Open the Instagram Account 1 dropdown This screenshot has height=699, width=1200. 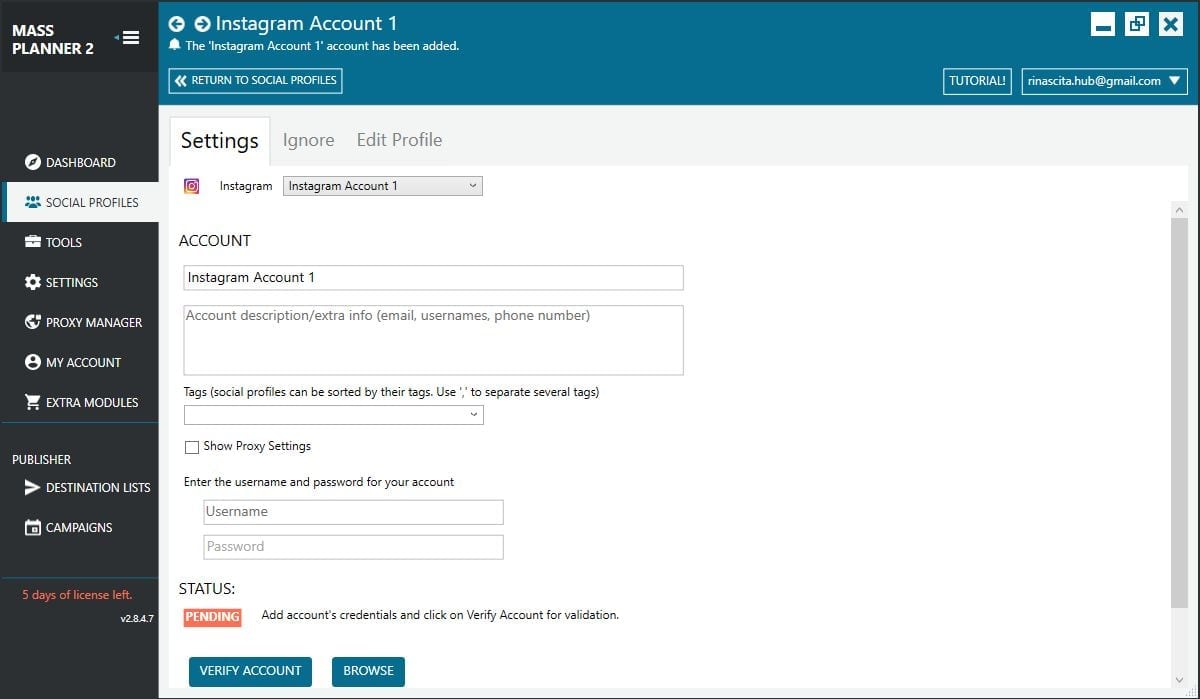(x=383, y=186)
